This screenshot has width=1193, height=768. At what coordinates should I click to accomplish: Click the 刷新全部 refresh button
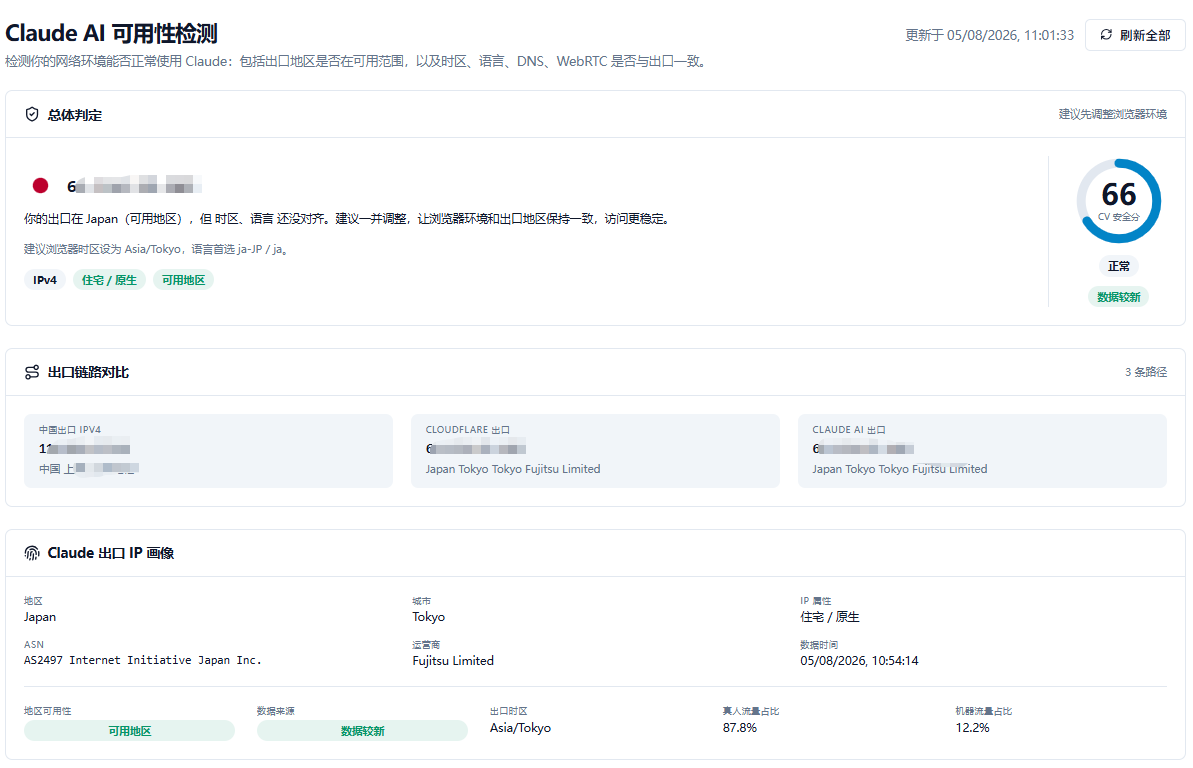tap(1134, 35)
